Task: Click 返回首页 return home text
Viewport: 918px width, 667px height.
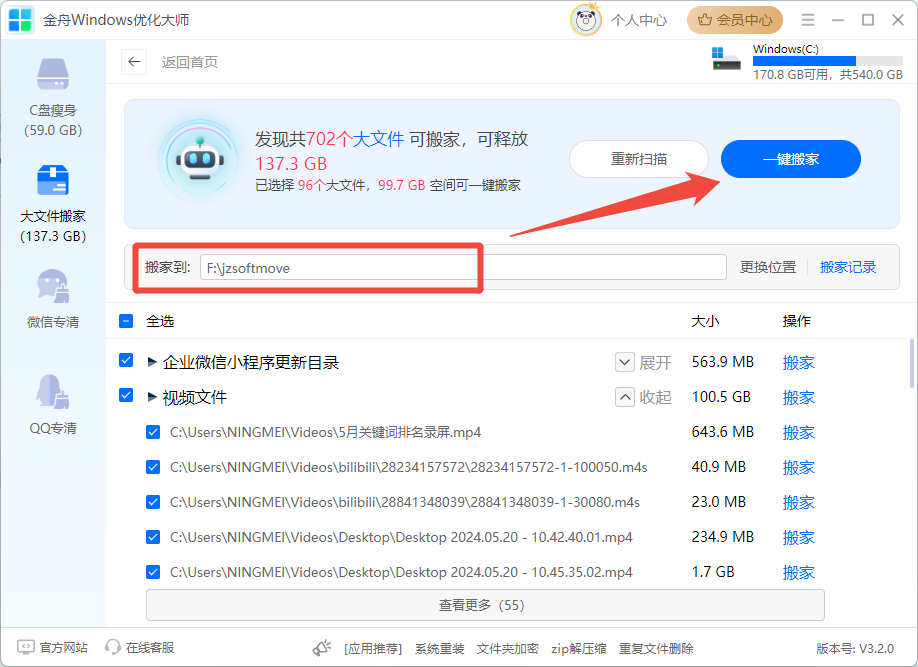Action: point(190,62)
